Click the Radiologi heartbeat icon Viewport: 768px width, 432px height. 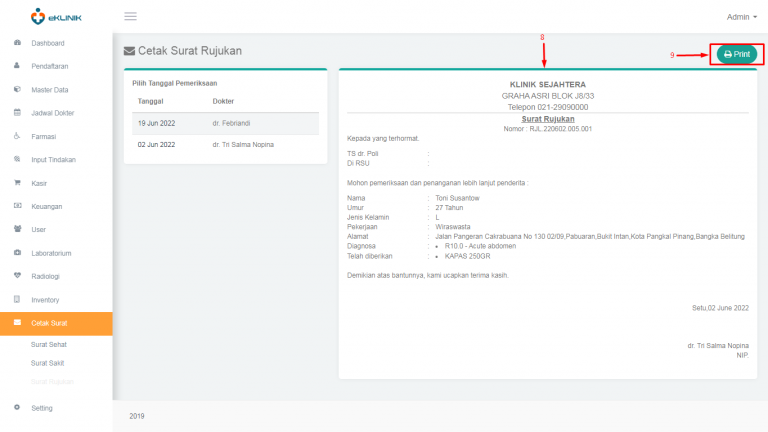click(17, 276)
